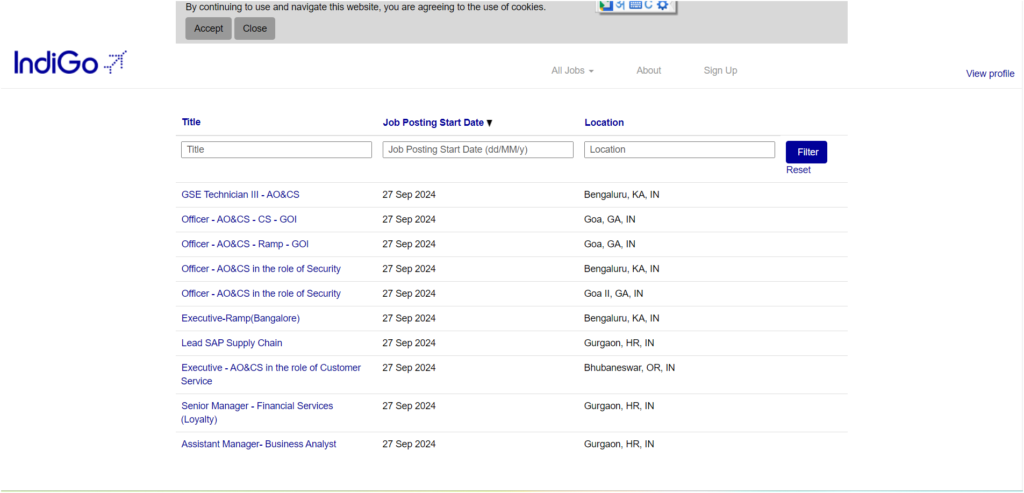Accept the cookies notice
1024x493 pixels.
pyautogui.click(x=208, y=28)
